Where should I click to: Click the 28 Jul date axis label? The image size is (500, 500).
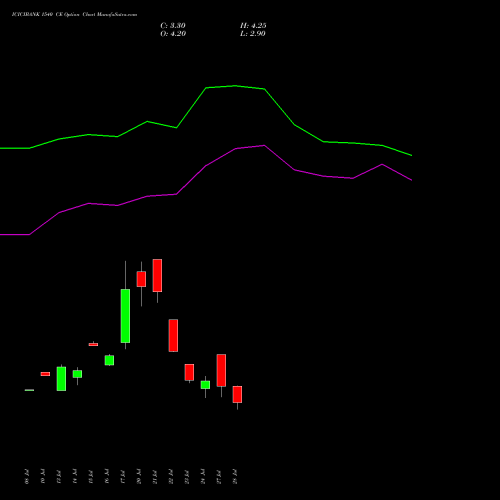(235, 476)
